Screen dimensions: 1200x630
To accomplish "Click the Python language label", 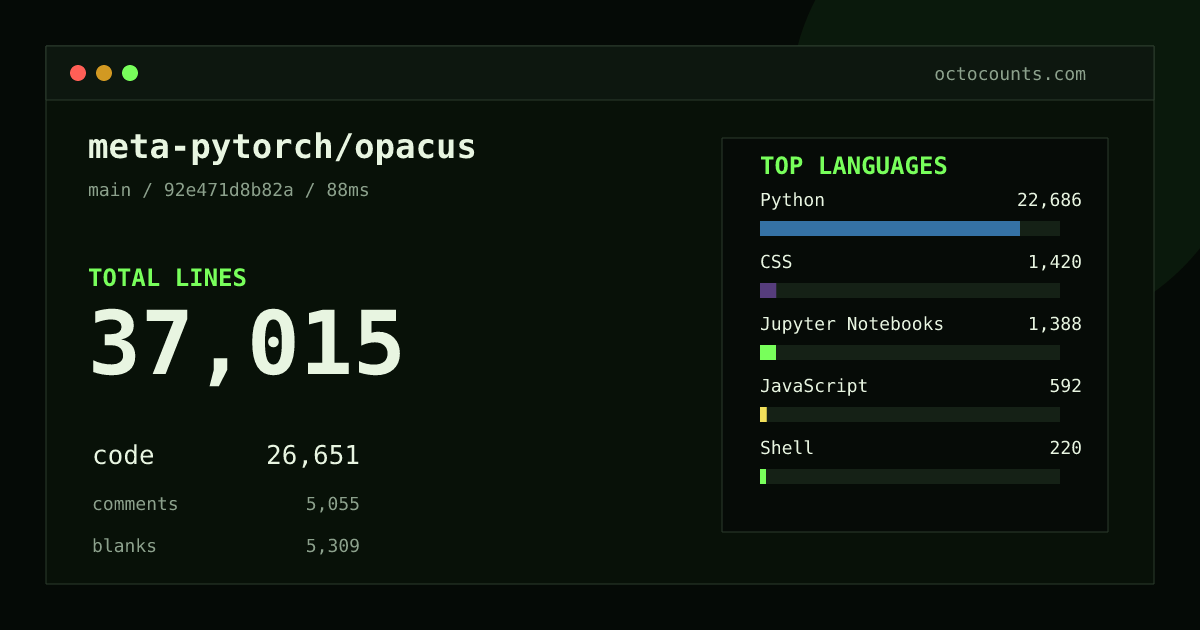I will pyautogui.click(x=792, y=200).
